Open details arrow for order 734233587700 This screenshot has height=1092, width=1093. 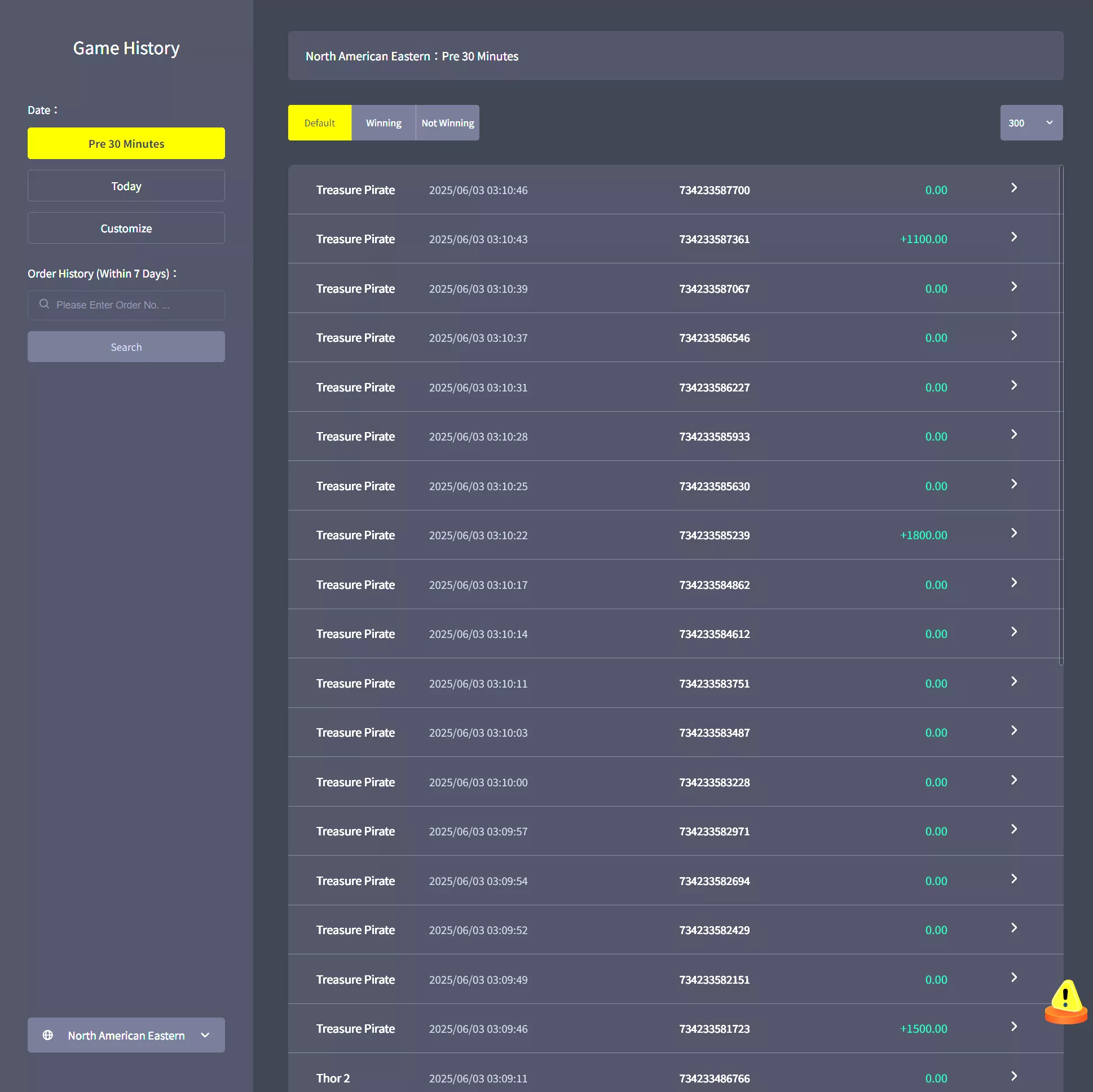pyautogui.click(x=1014, y=188)
